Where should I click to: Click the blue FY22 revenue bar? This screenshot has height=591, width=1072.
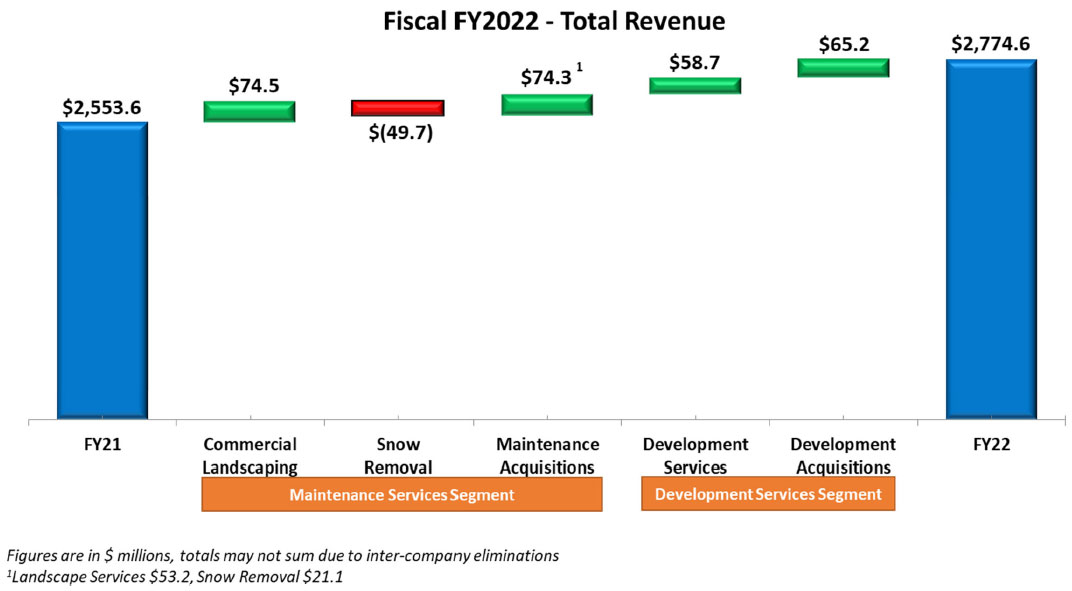tap(991, 238)
